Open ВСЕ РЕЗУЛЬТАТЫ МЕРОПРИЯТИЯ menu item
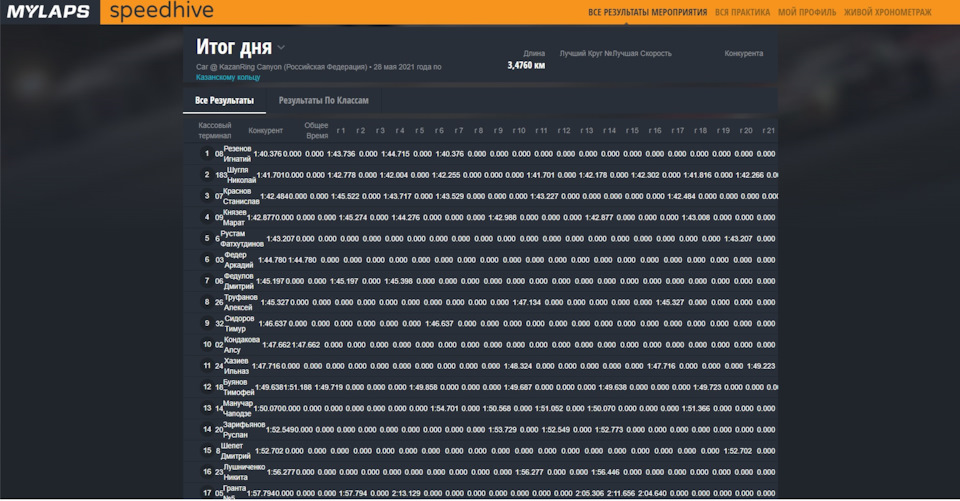The width and height of the screenshot is (960, 501). 647,12
